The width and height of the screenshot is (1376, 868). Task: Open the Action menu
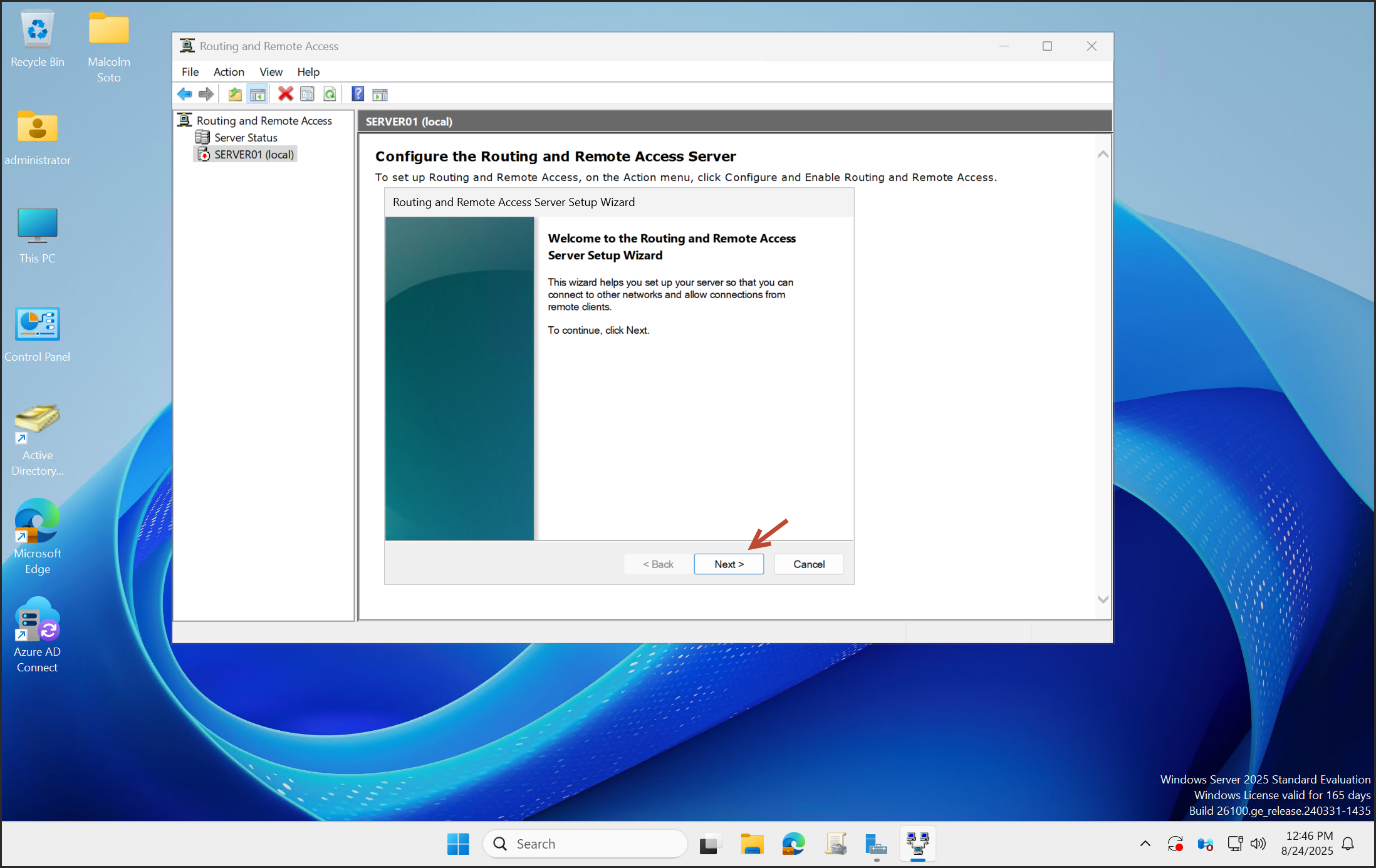coord(228,72)
